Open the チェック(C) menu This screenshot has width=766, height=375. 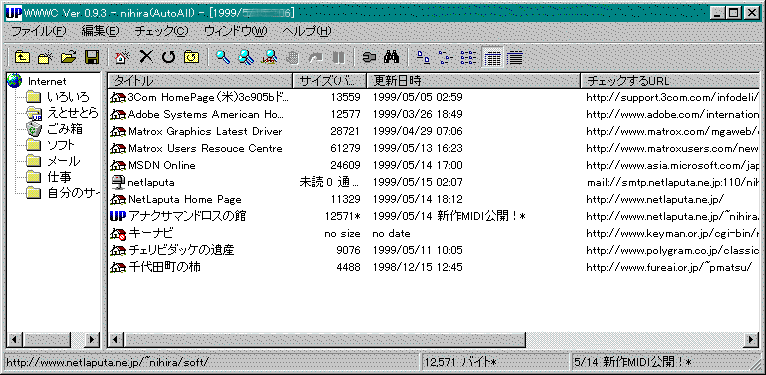click(161, 31)
